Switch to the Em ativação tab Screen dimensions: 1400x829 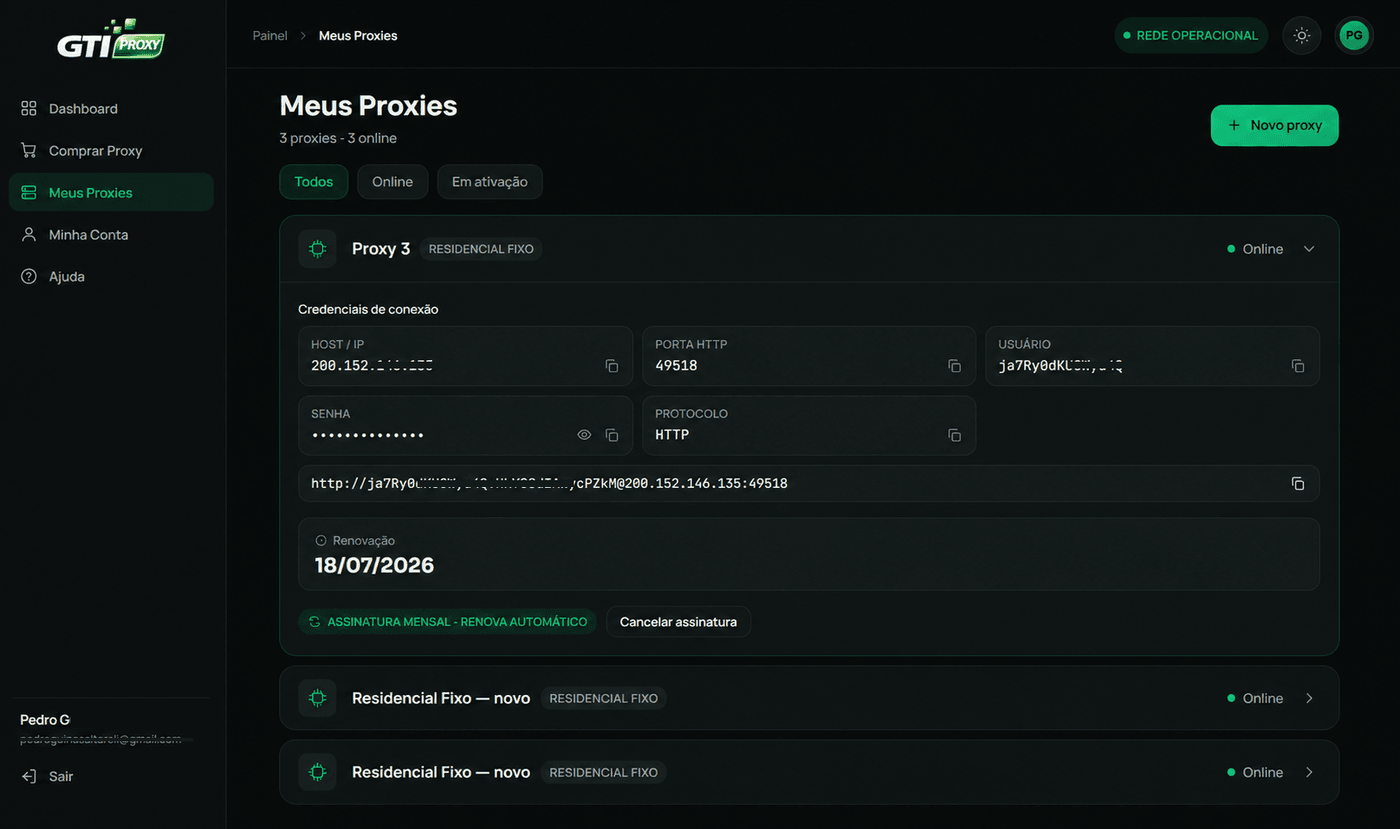[x=490, y=182]
